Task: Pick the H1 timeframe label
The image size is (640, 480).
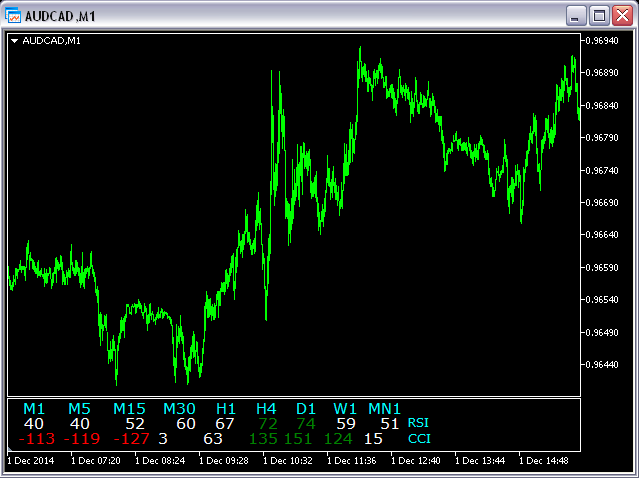Action: [226, 408]
